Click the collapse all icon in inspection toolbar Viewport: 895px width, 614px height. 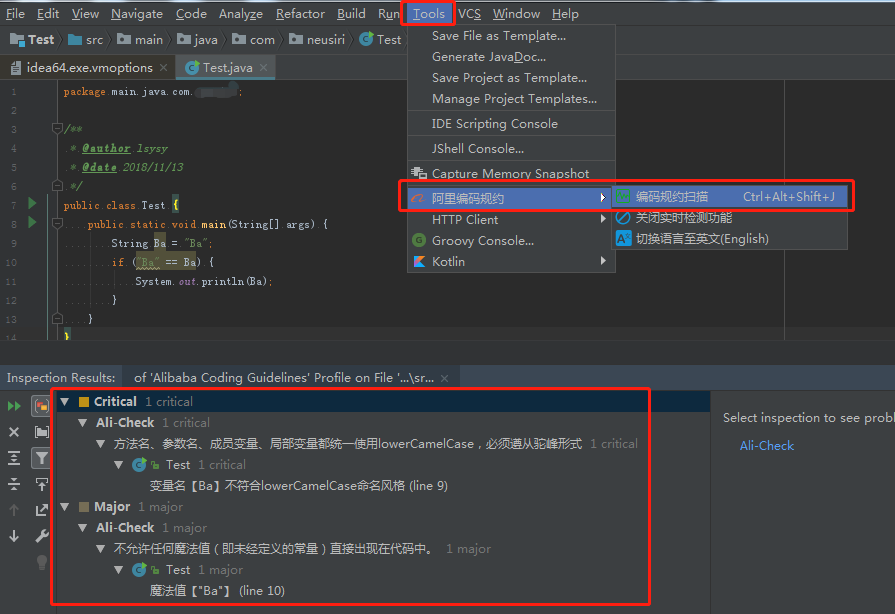pos(13,486)
